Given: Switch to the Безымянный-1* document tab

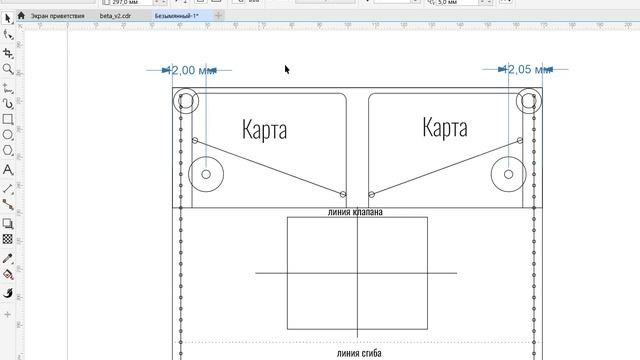Looking at the screenshot, I should 176,16.
